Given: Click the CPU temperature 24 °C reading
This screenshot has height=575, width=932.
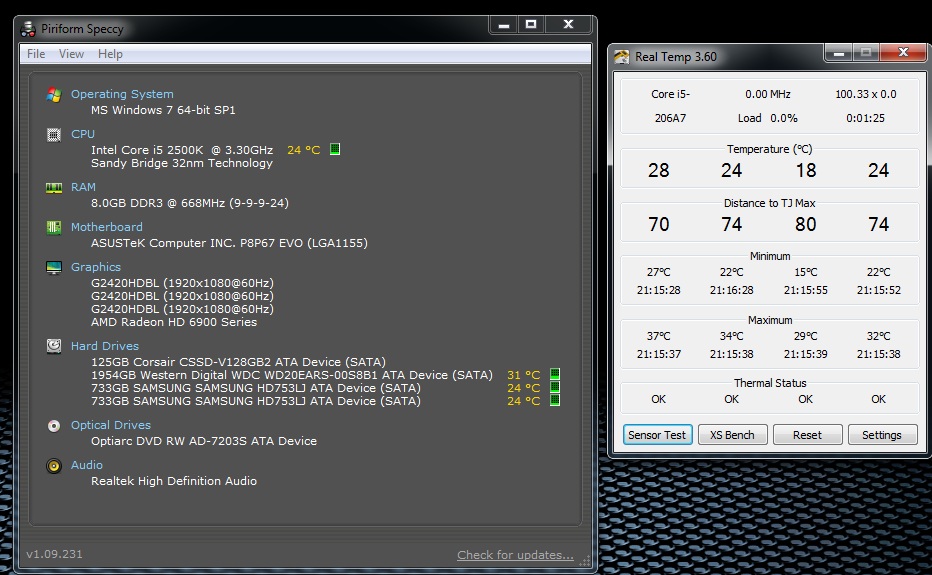Looking at the screenshot, I should tap(304, 150).
